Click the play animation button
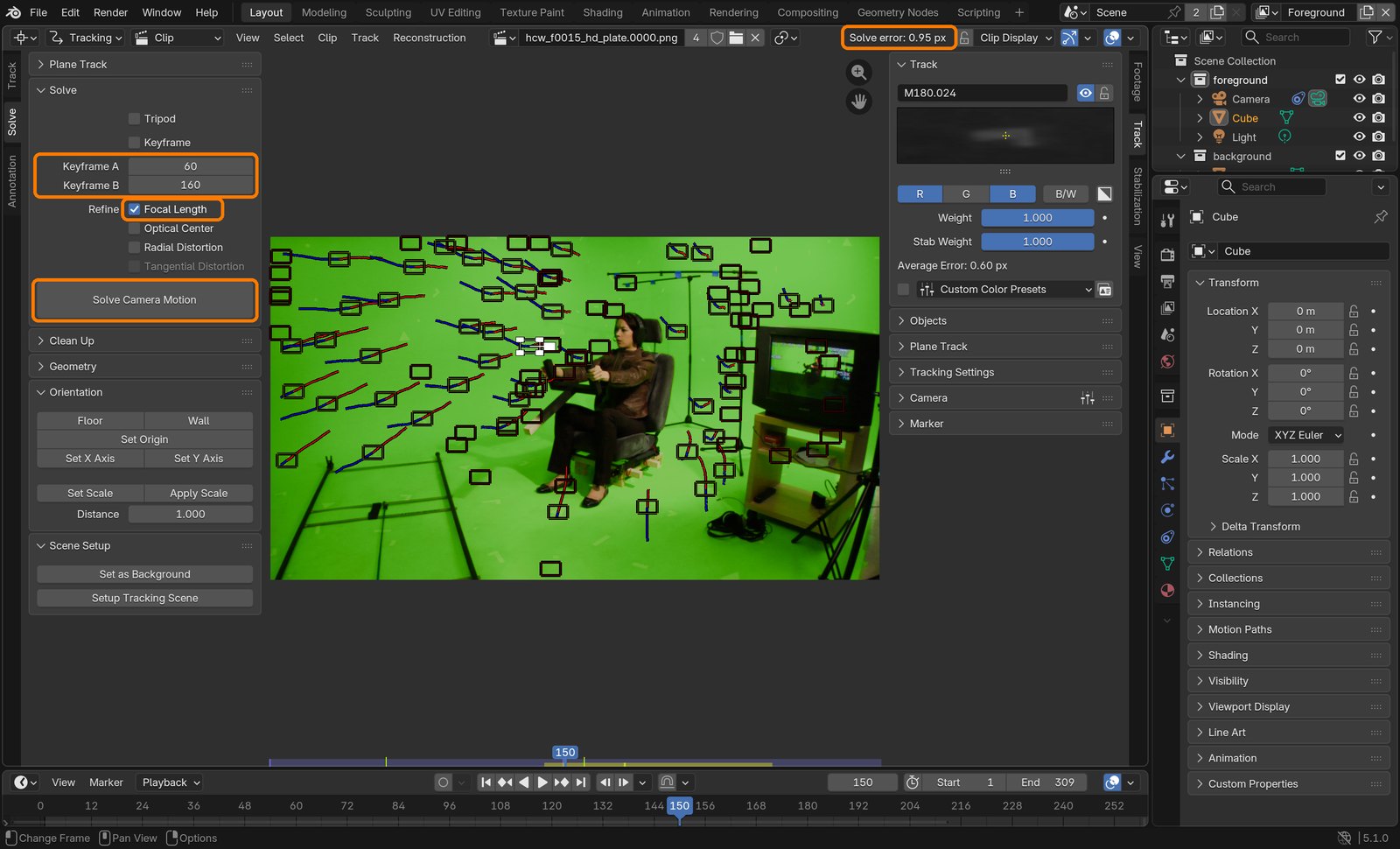Viewport: 1400px width, 849px height. tap(542, 782)
